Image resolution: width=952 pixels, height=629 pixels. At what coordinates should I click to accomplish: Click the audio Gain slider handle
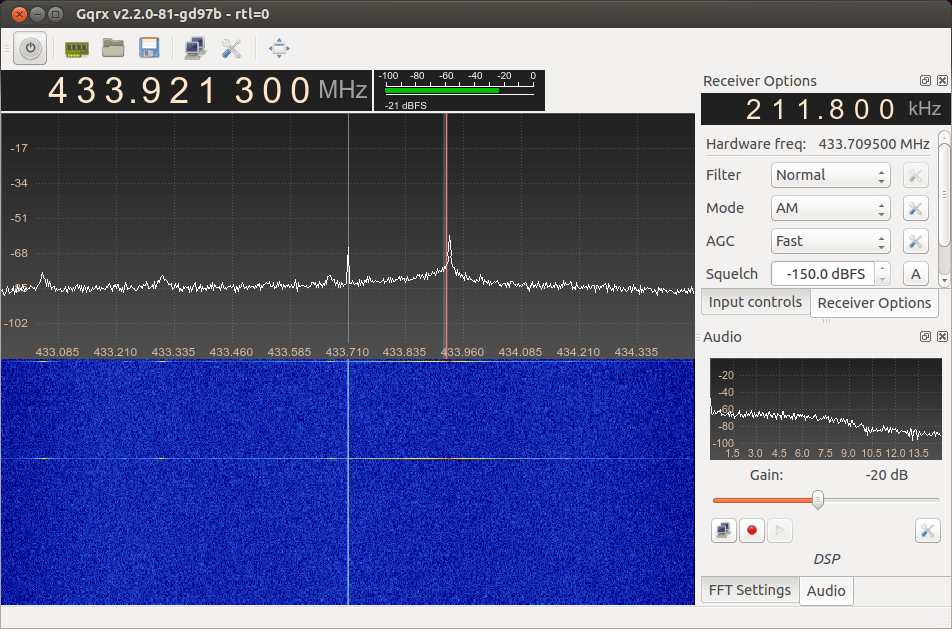(818, 500)
